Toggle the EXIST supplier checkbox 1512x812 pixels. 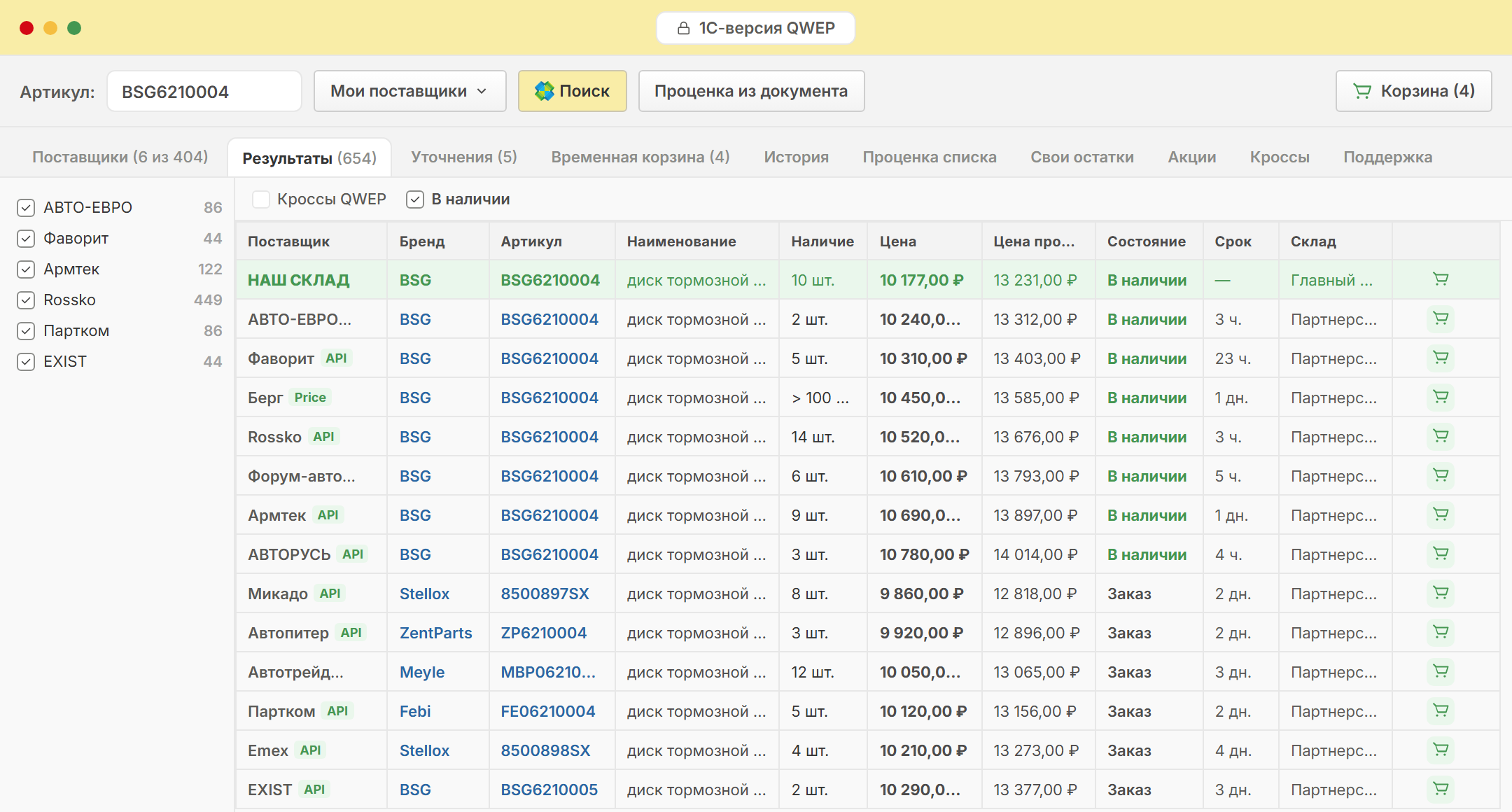[26, 361]
